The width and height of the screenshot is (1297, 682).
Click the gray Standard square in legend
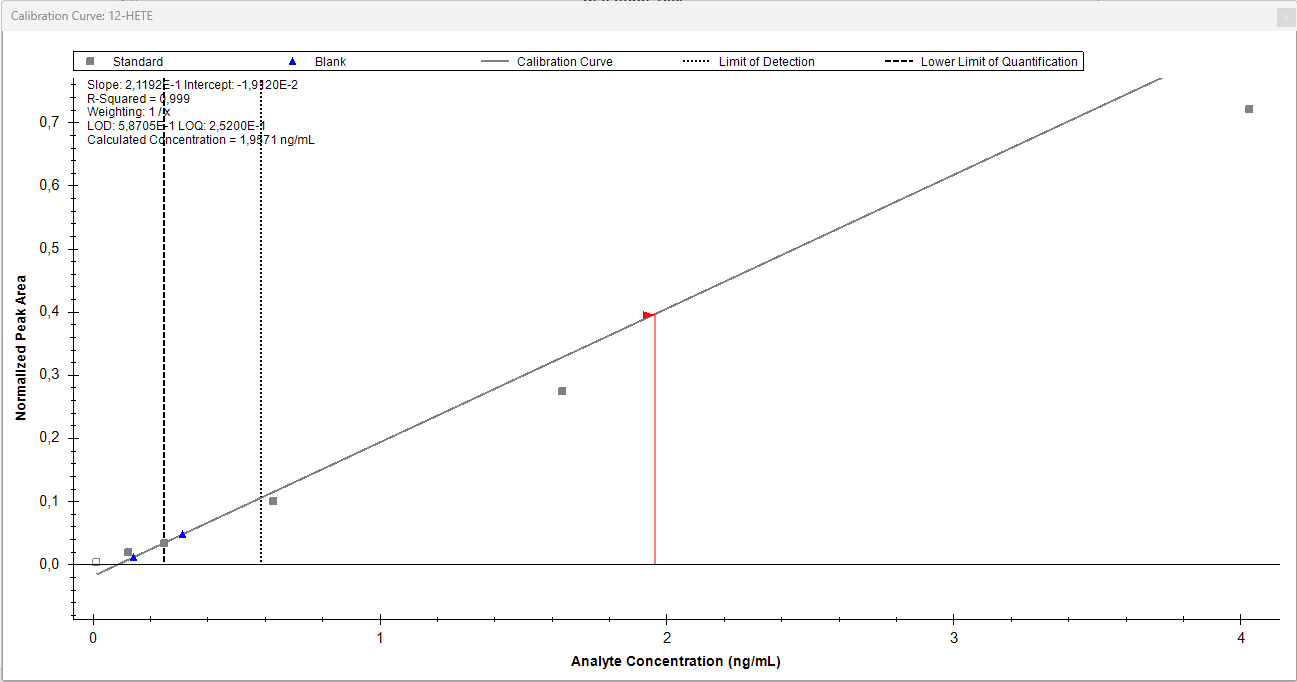pyautogui.click(x=89, y=62)
